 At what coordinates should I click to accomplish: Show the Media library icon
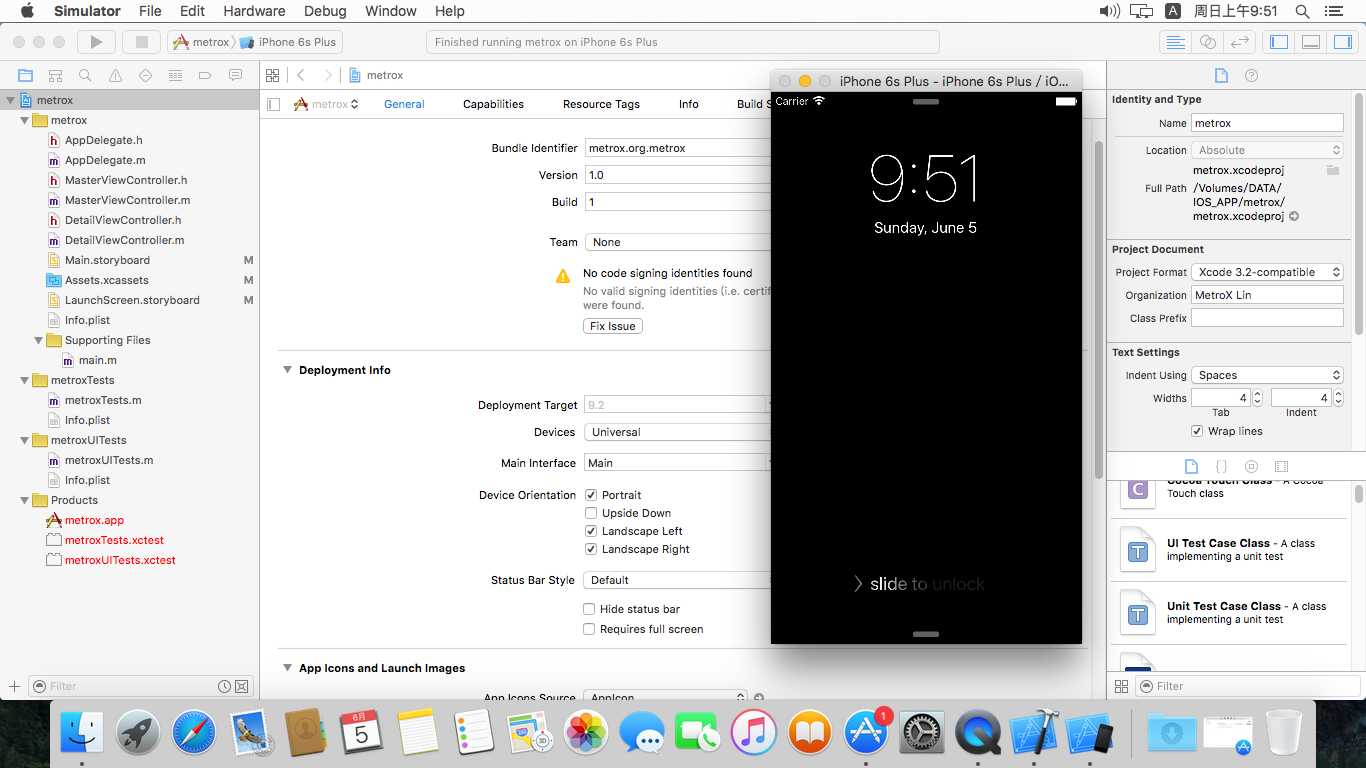pyautogui.click(x=1282, y=466)
